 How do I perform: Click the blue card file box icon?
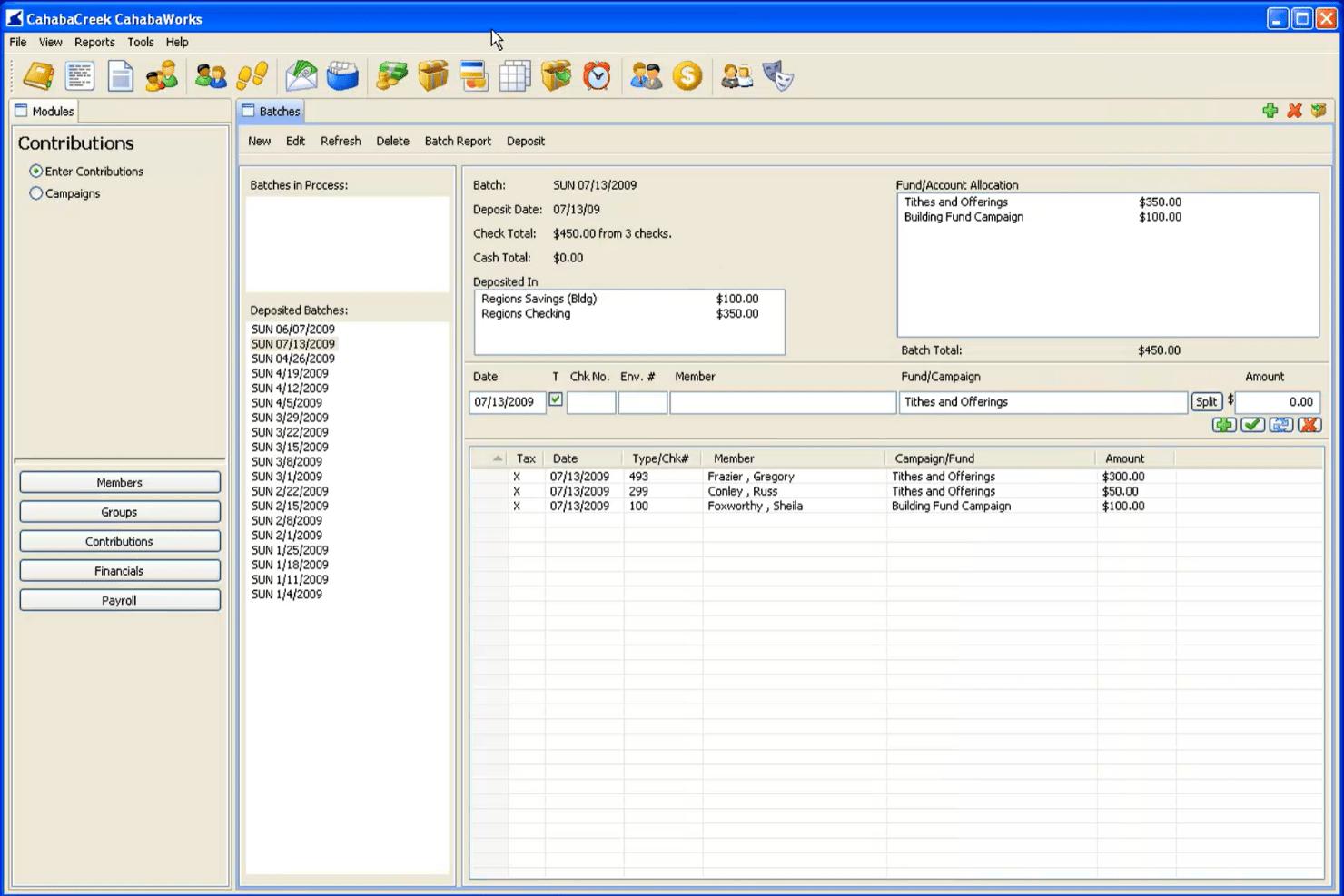click(x=342, y=76)
